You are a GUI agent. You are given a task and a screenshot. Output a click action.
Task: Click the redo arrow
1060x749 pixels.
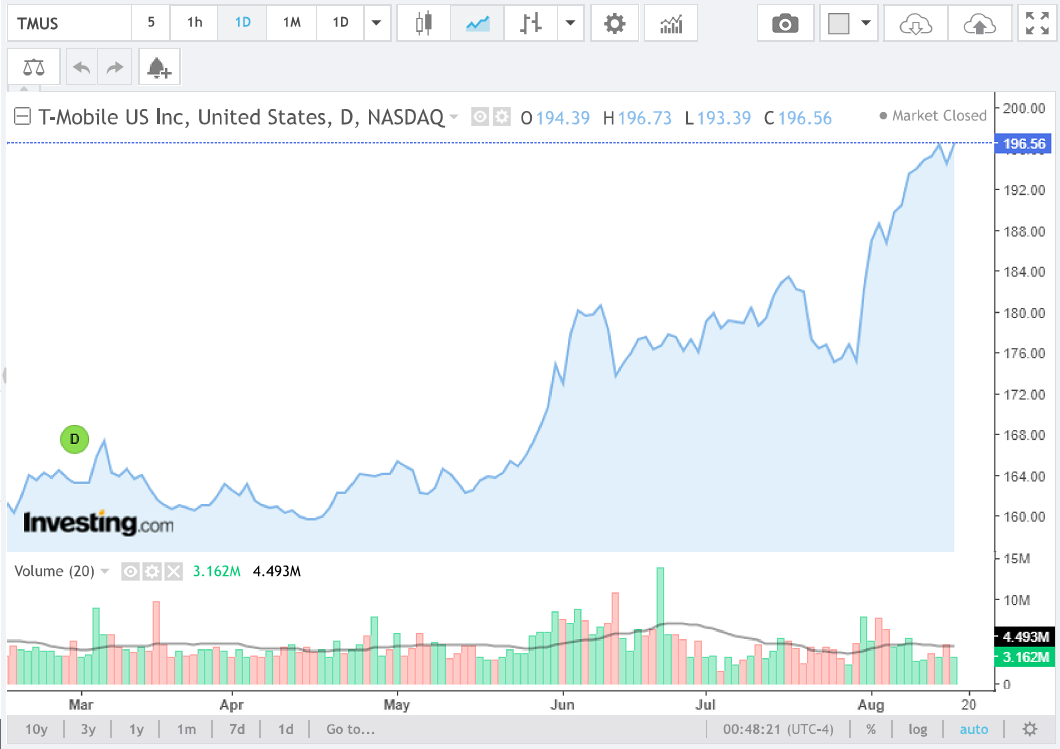pyautogui.click(x=115, y=67)
